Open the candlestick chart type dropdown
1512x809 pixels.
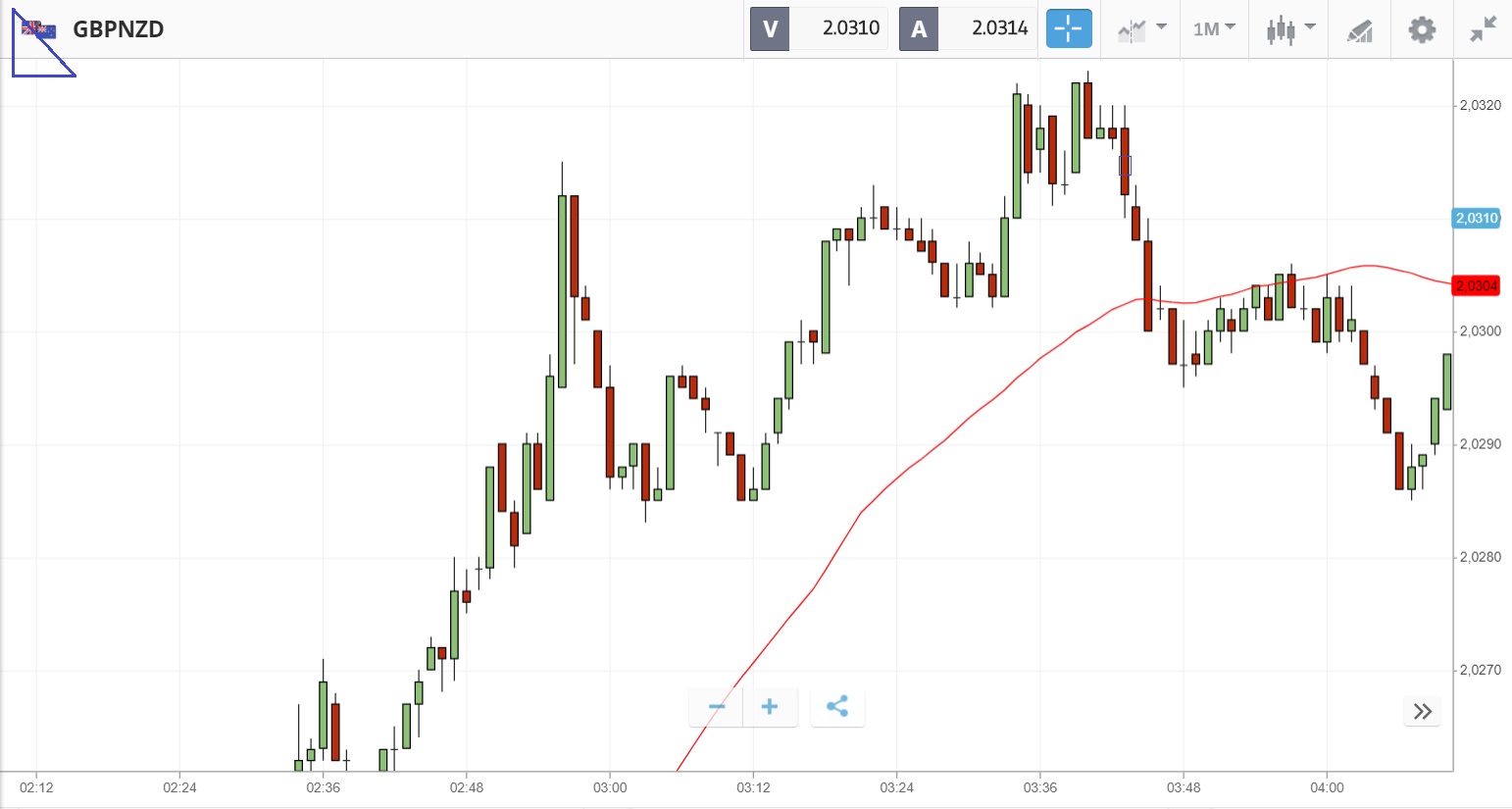tap(1289, 29)
